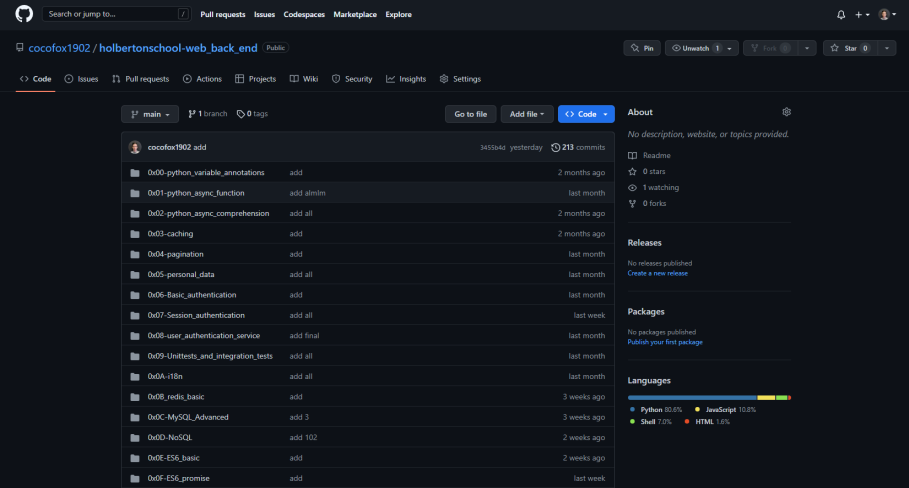Image resolution: width=909 pixels, height=488 pixels.
Task: Open folder 0x06-Basic_authentication
Action: 192,295
